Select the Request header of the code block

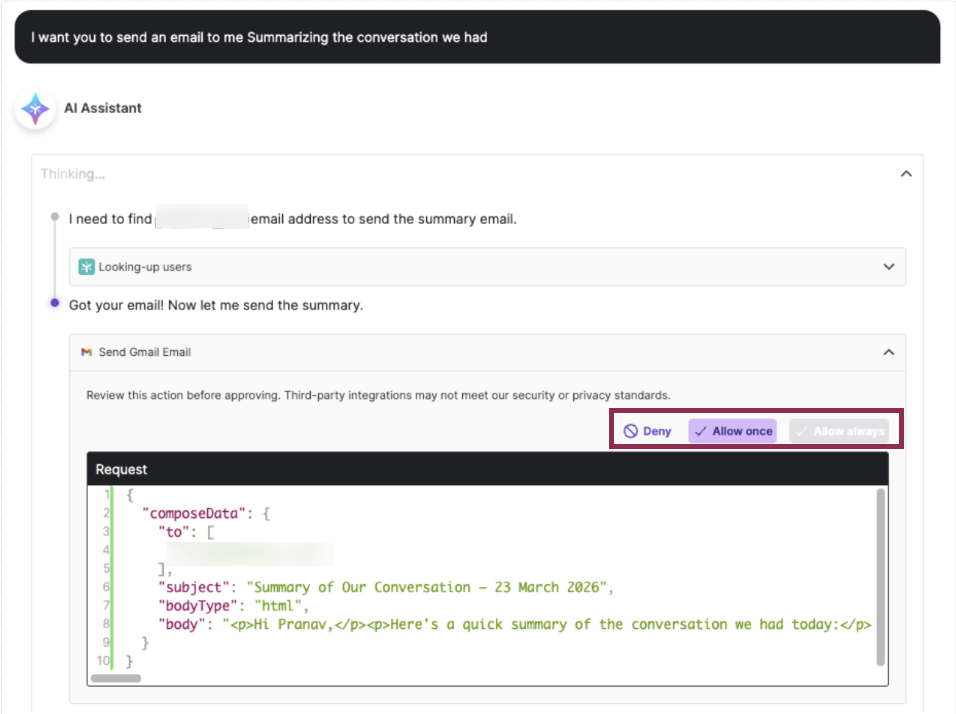pyautogui.click(x=121, y=468)
